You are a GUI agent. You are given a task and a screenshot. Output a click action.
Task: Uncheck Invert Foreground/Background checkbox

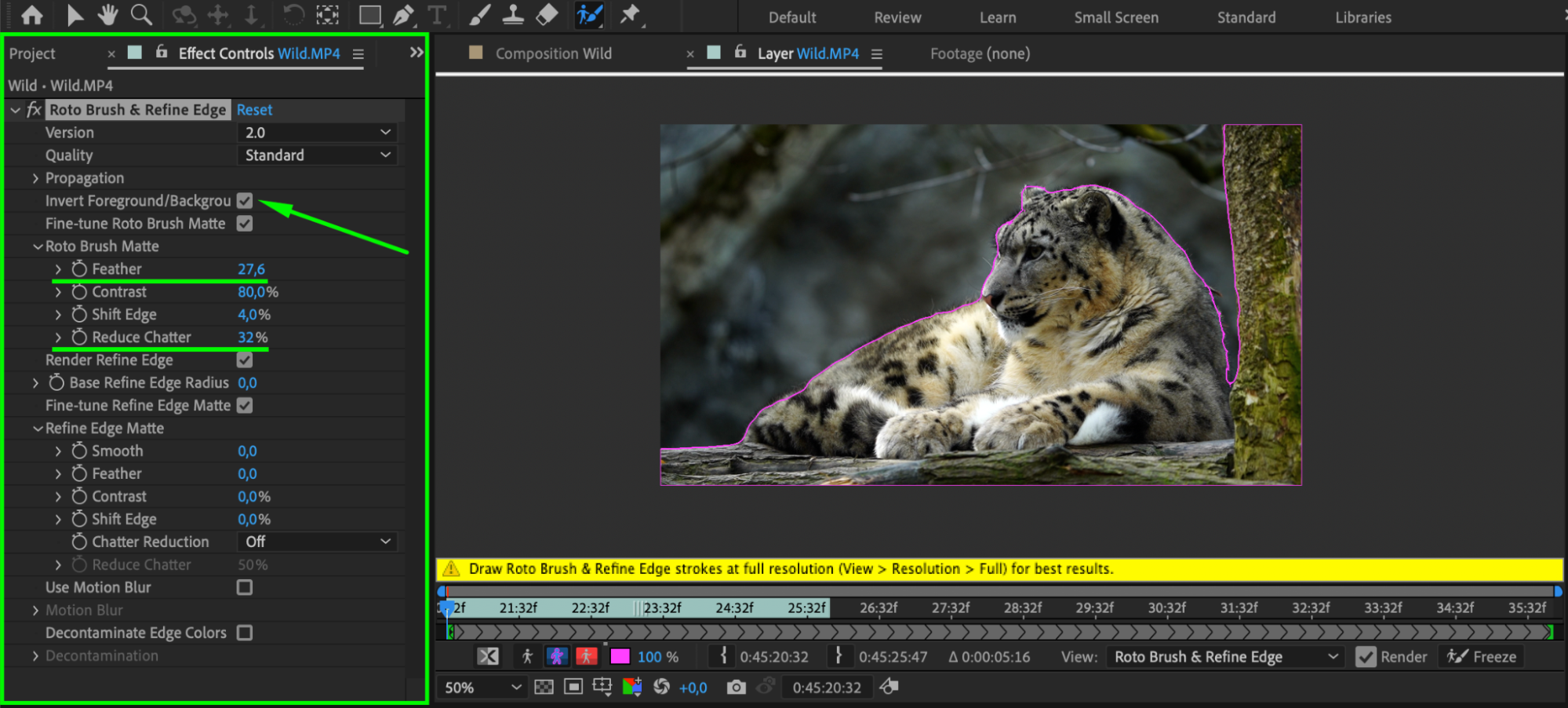coord(245,201)
